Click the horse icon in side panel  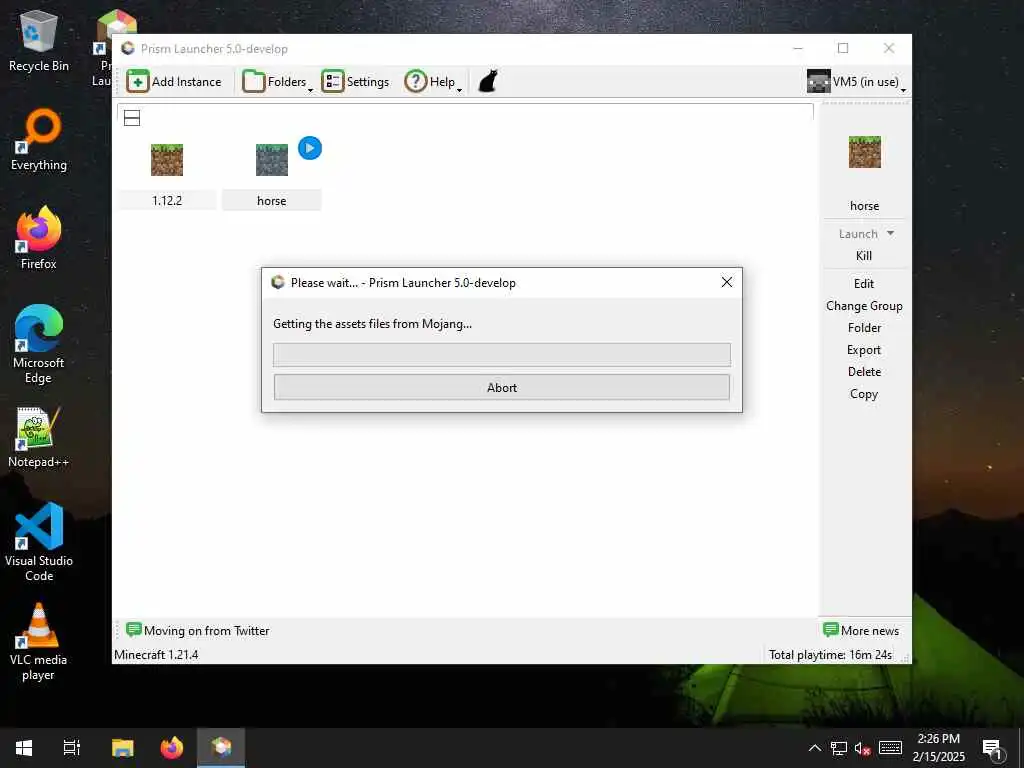click(x=865, y=152)
